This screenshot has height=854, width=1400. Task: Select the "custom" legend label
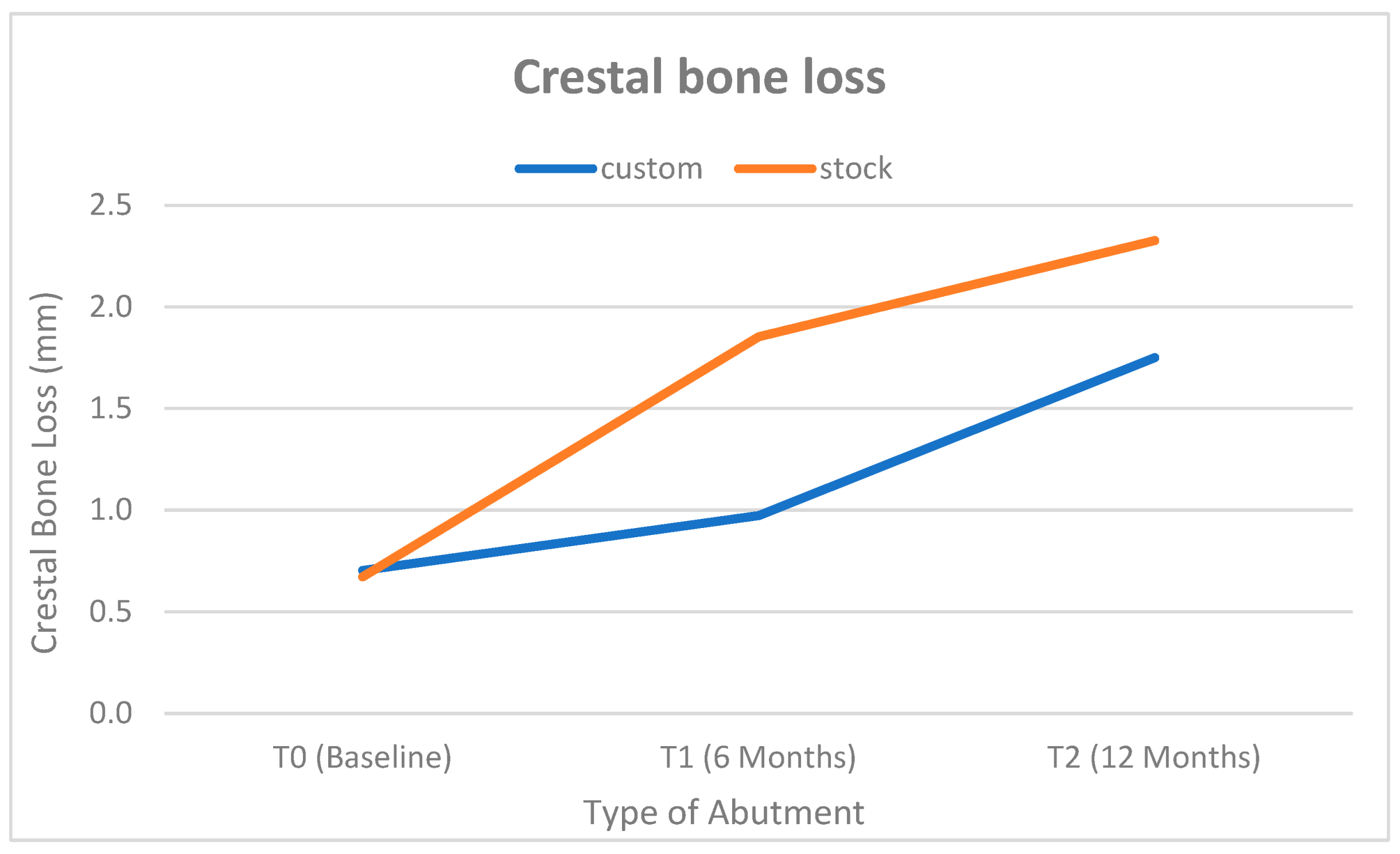[x=651, y=169]
